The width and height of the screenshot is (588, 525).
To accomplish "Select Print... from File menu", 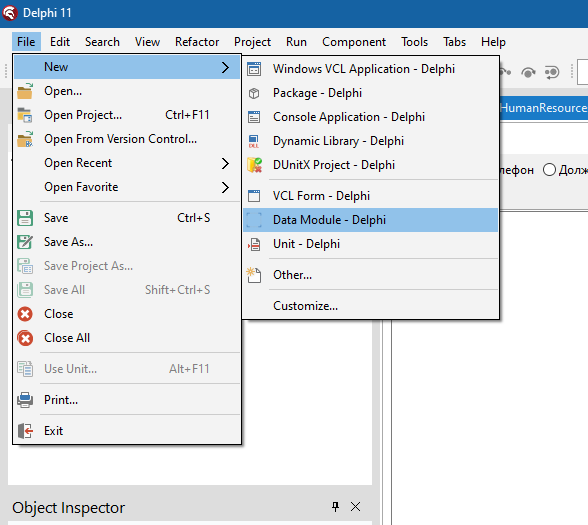I will [x=127, y=400].
